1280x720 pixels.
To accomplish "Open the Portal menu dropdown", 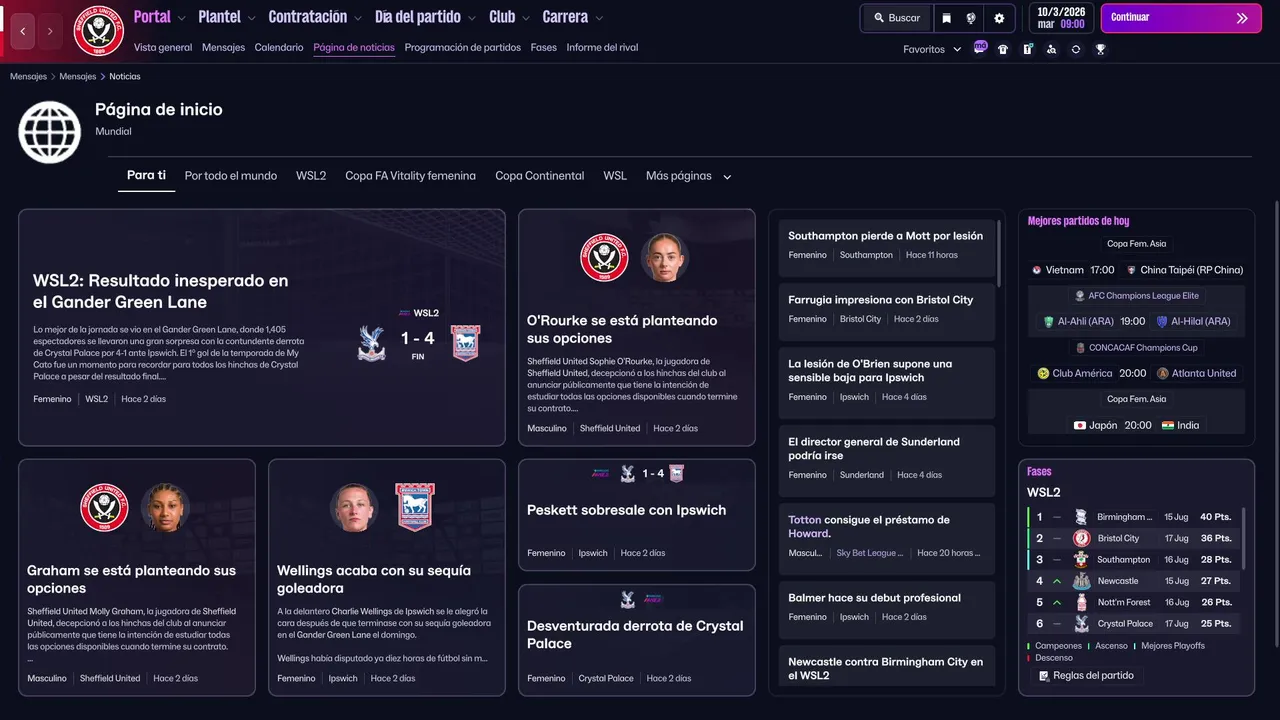I will (x=160, y=17).
